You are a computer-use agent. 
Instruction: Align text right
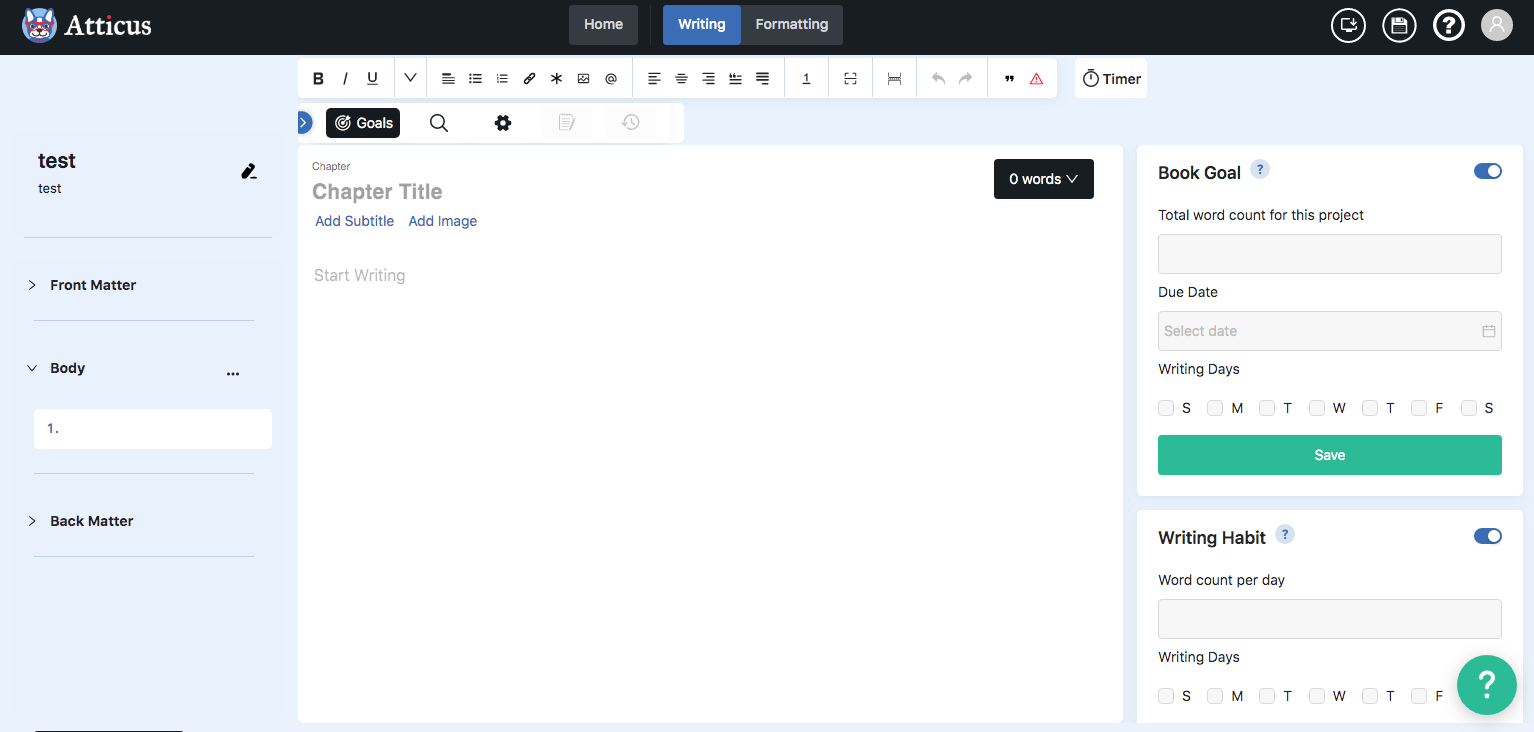708,78
